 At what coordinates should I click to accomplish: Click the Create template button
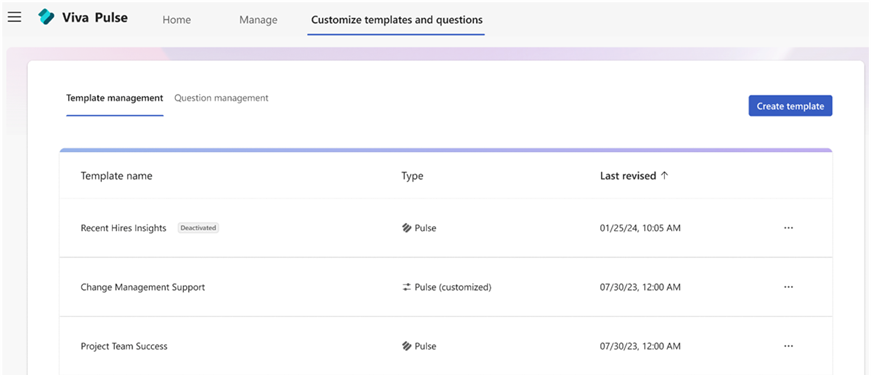(790, 106)
